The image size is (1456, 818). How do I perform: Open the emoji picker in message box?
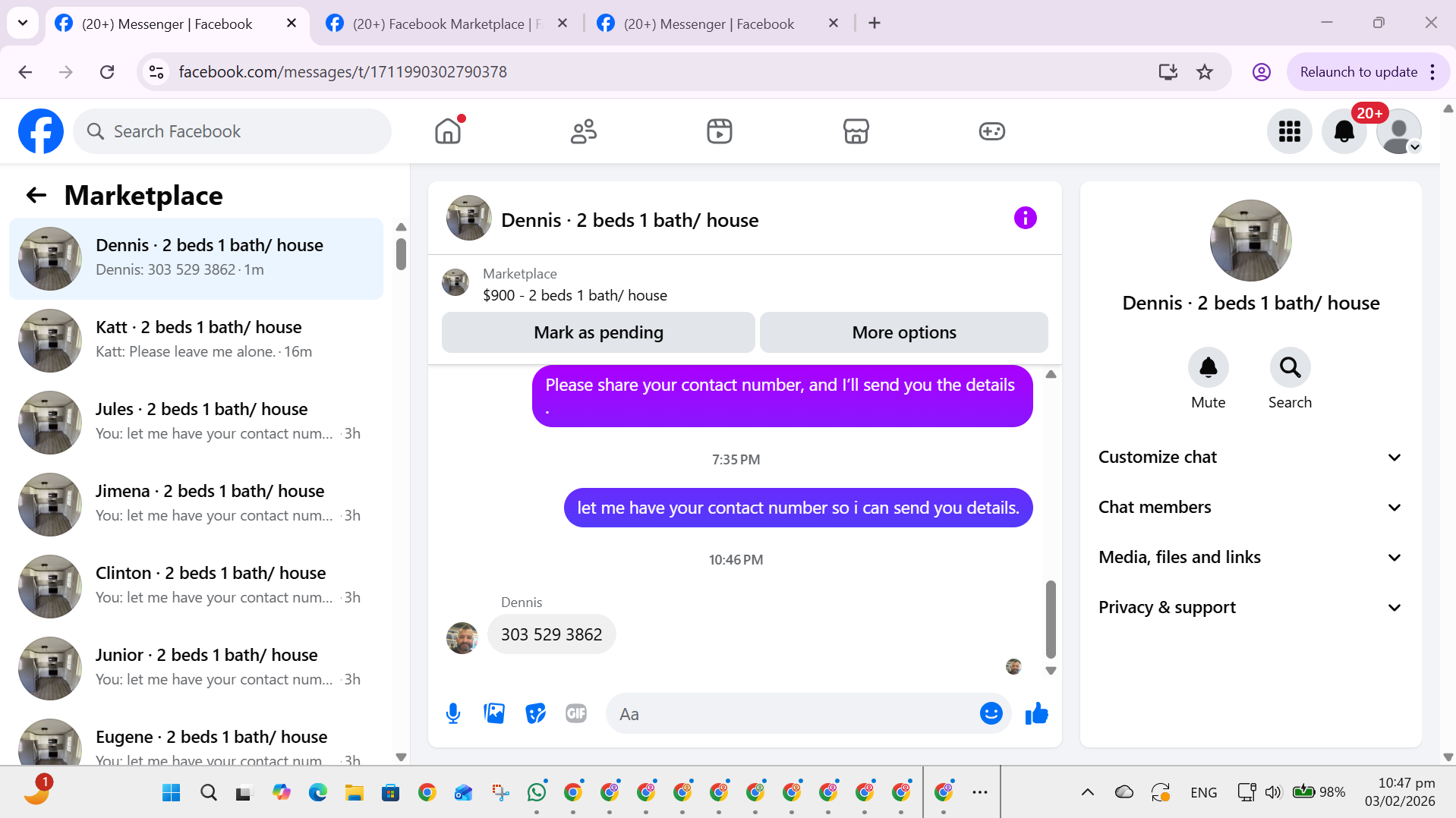pyautogui.click(x=991, y=713)
